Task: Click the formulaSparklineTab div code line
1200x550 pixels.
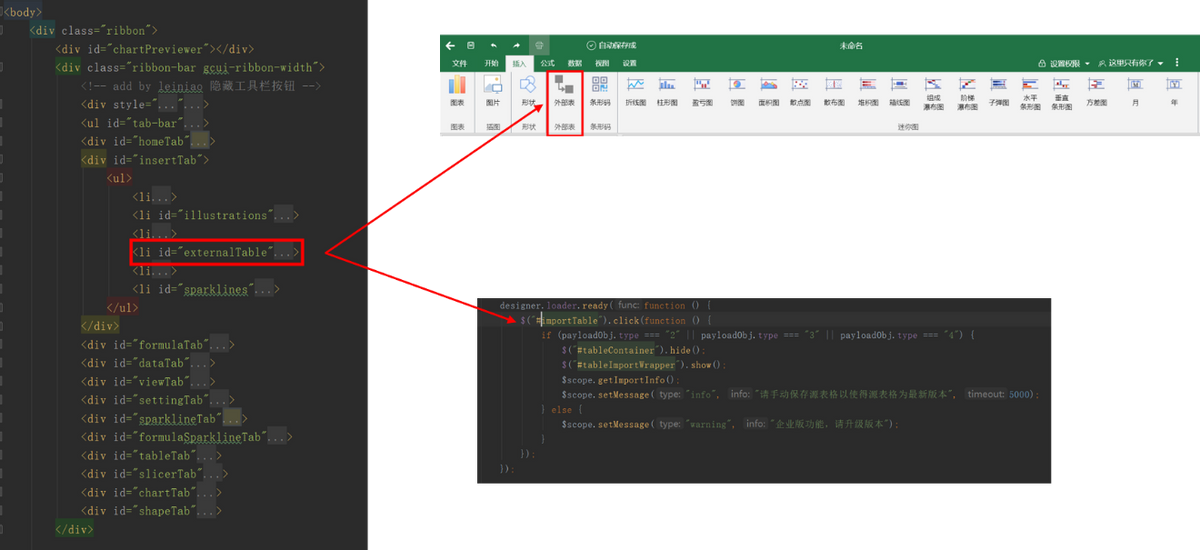Action: click(x=187, y=437)
